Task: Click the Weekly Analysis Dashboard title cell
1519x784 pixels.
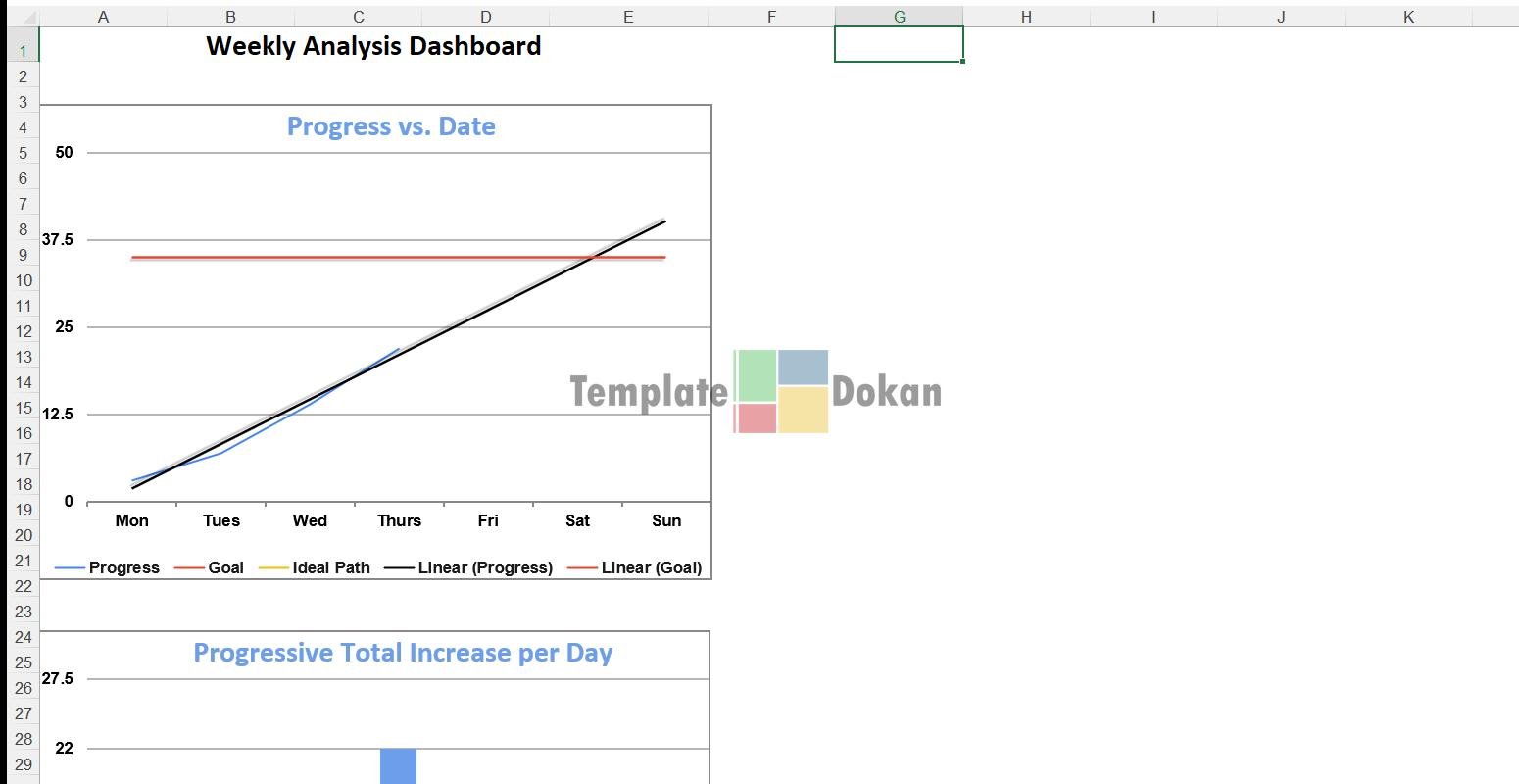Action: click(373, 46)
